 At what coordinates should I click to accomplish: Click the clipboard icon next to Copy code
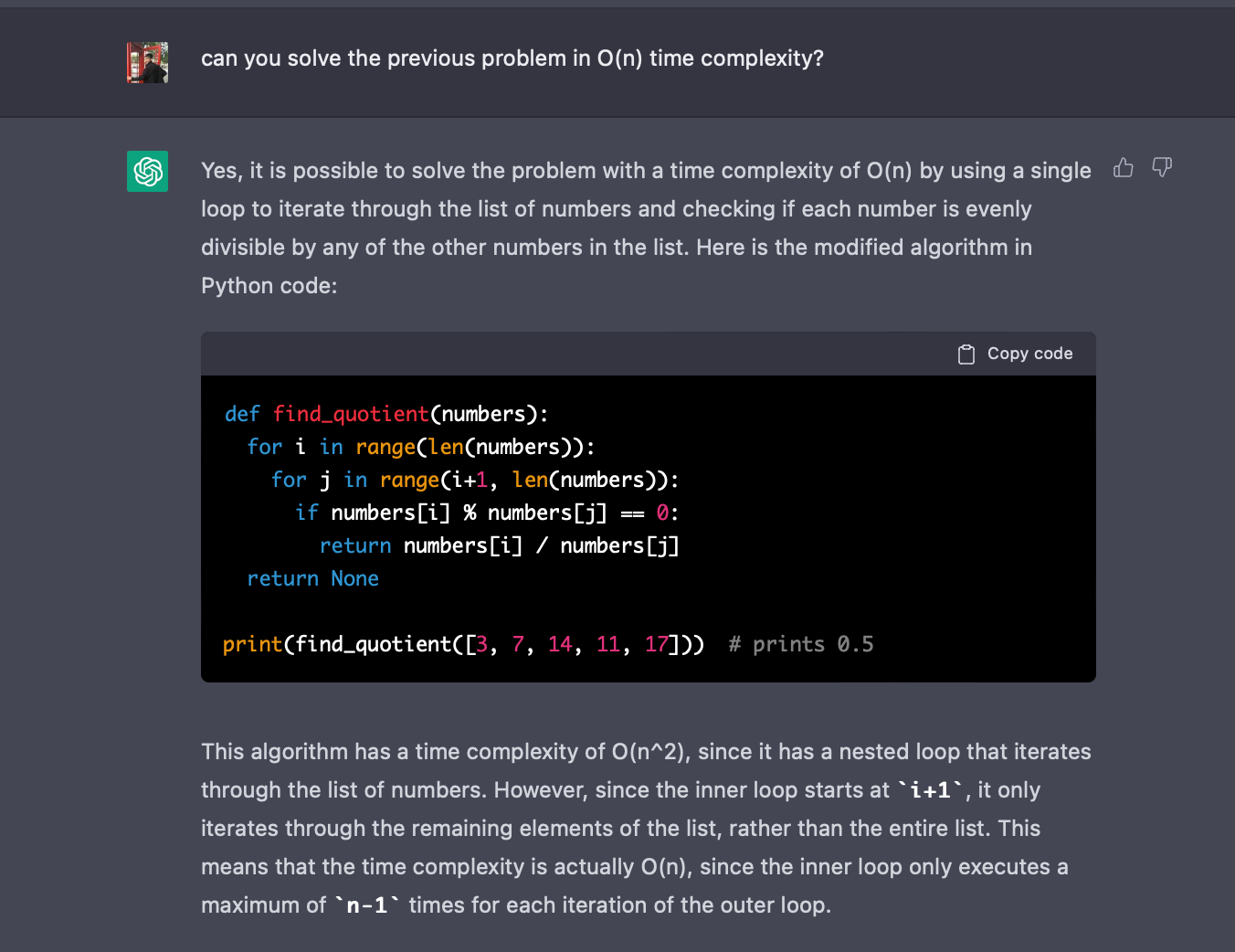966,354
